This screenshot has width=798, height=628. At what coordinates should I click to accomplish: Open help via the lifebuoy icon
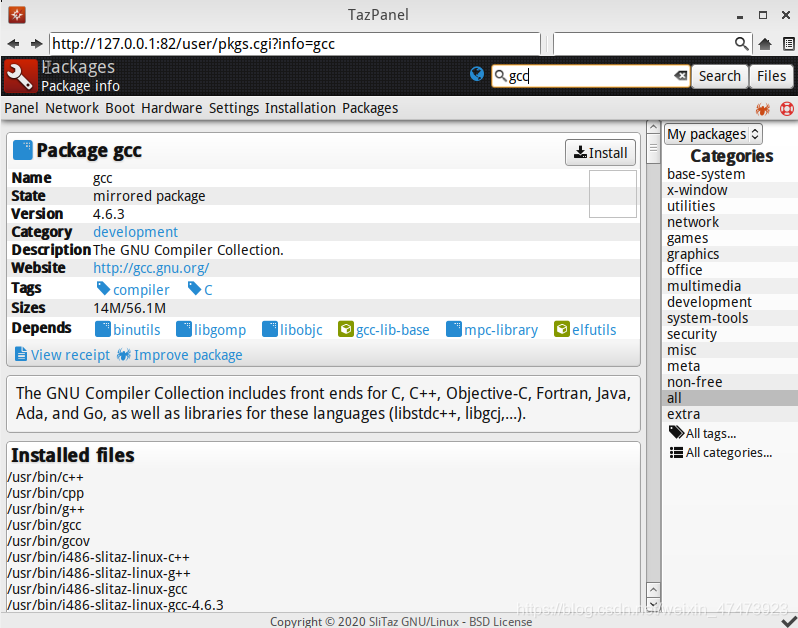tap(787, 109)
